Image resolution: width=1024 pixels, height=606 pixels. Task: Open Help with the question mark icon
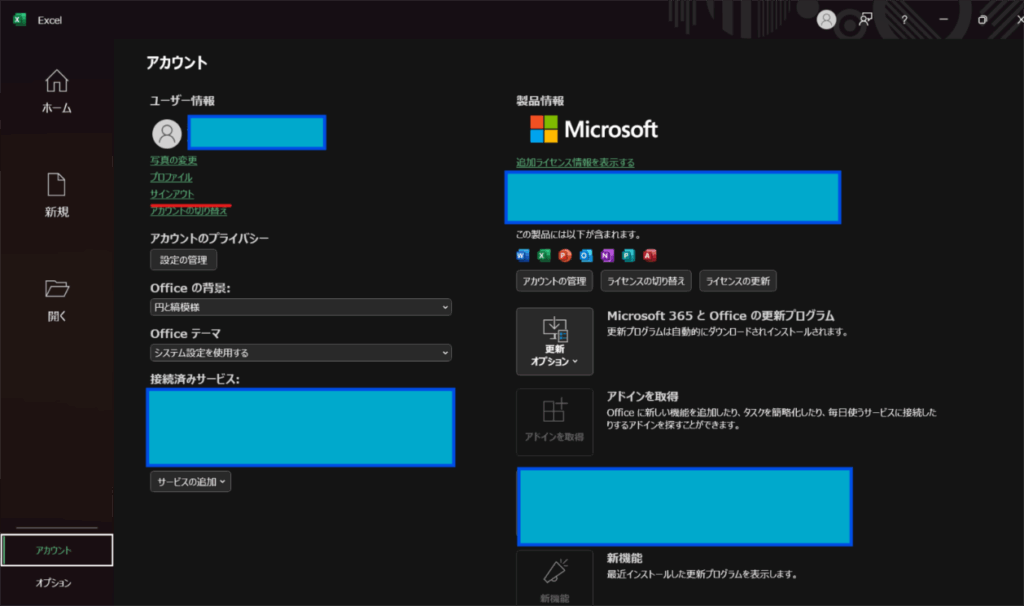coord(904,20)
